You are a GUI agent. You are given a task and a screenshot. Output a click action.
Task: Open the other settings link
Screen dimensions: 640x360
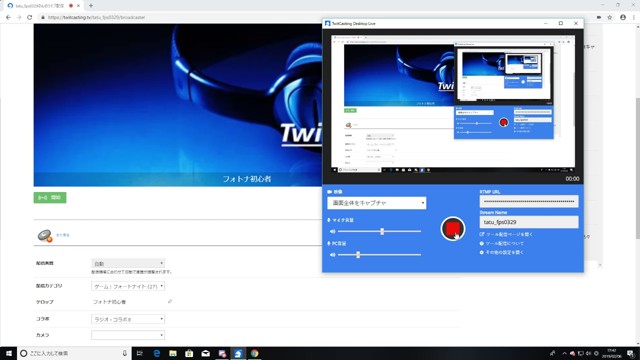tap(502, 252)
